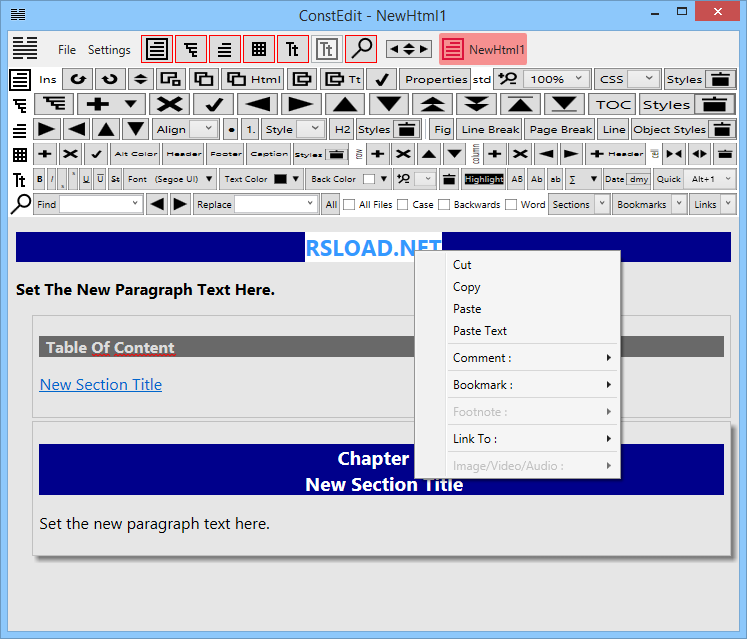747x639 pixels.
Task: Click the paste Tt text icon
Action: pyautogui.click(x=343, y=79)
